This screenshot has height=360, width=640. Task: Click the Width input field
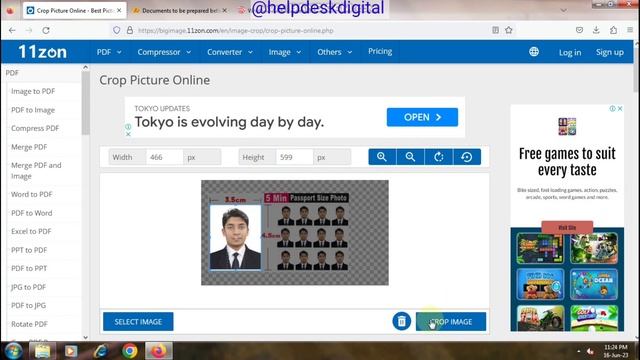coord(164,157)
